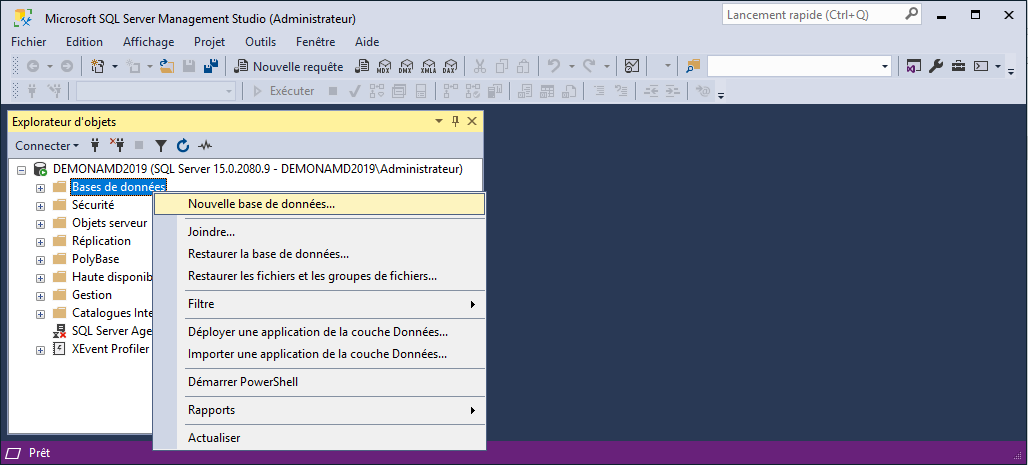Open the Fichier menu
Viewport: 1028px width, 465px height.
pos(29,42)
